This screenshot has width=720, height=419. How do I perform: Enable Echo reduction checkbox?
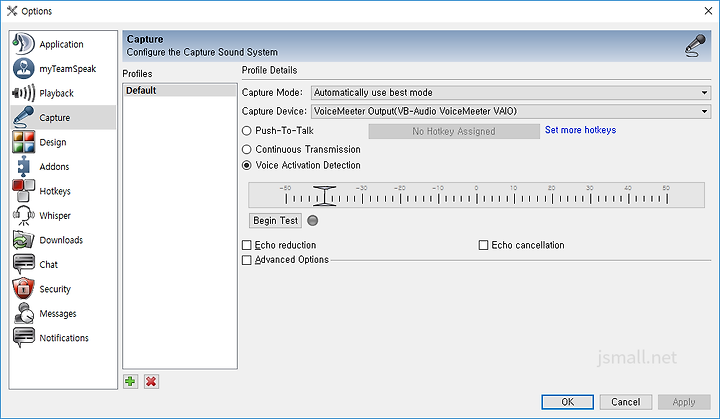click(x=247, y=245)
